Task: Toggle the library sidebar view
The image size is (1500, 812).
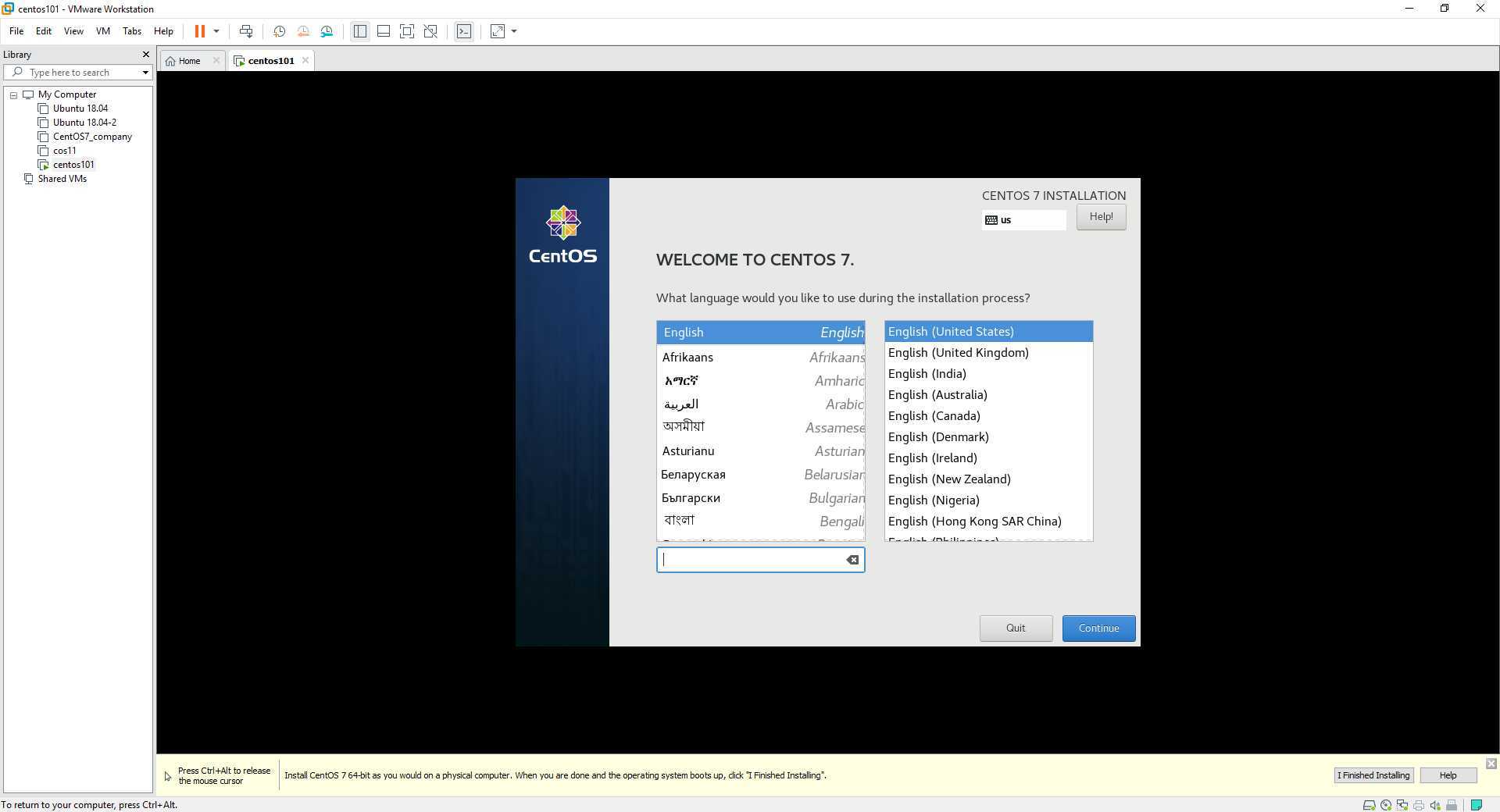Action: pyautogui.click(x=359, y=31)
